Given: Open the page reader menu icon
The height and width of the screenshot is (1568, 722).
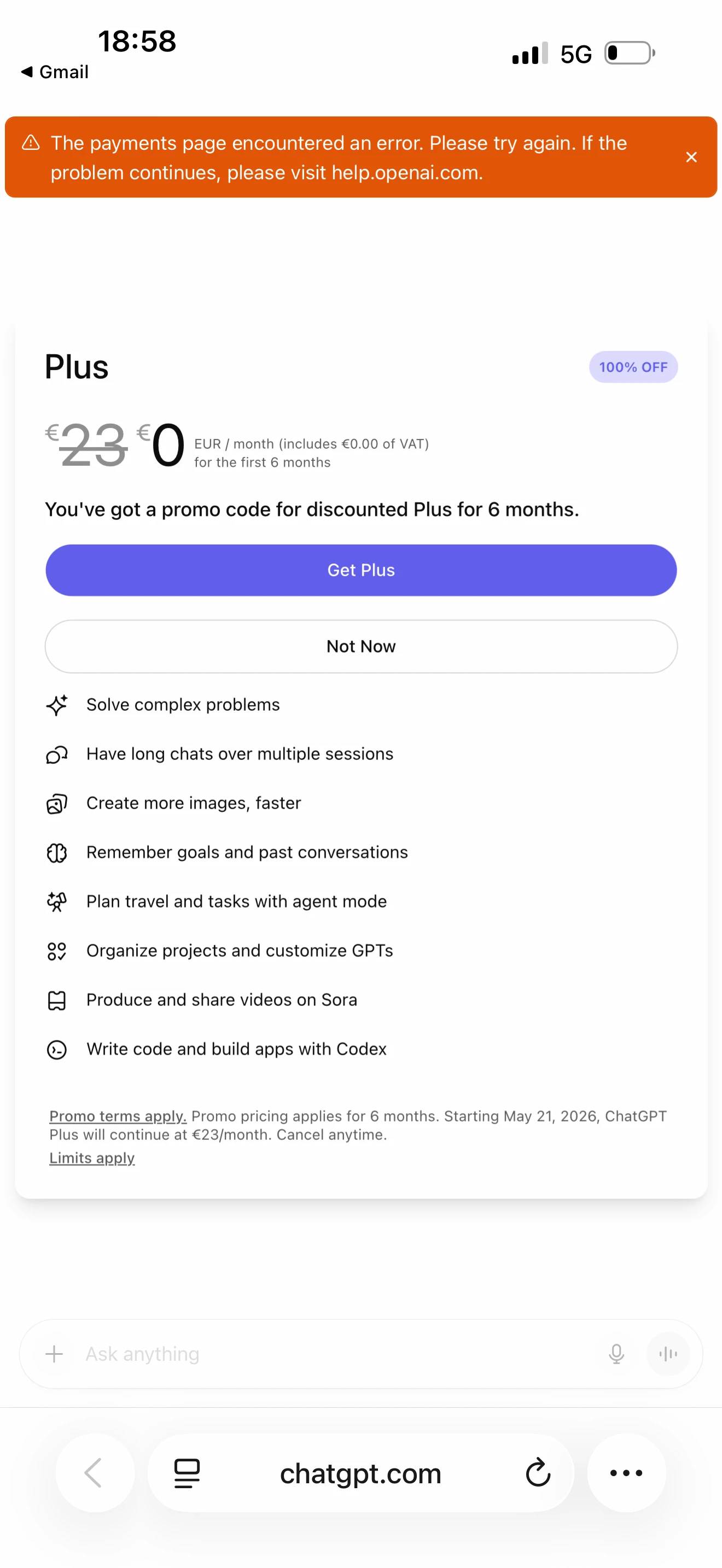Looking at the screenshot, I should [x=187, y=1473].
